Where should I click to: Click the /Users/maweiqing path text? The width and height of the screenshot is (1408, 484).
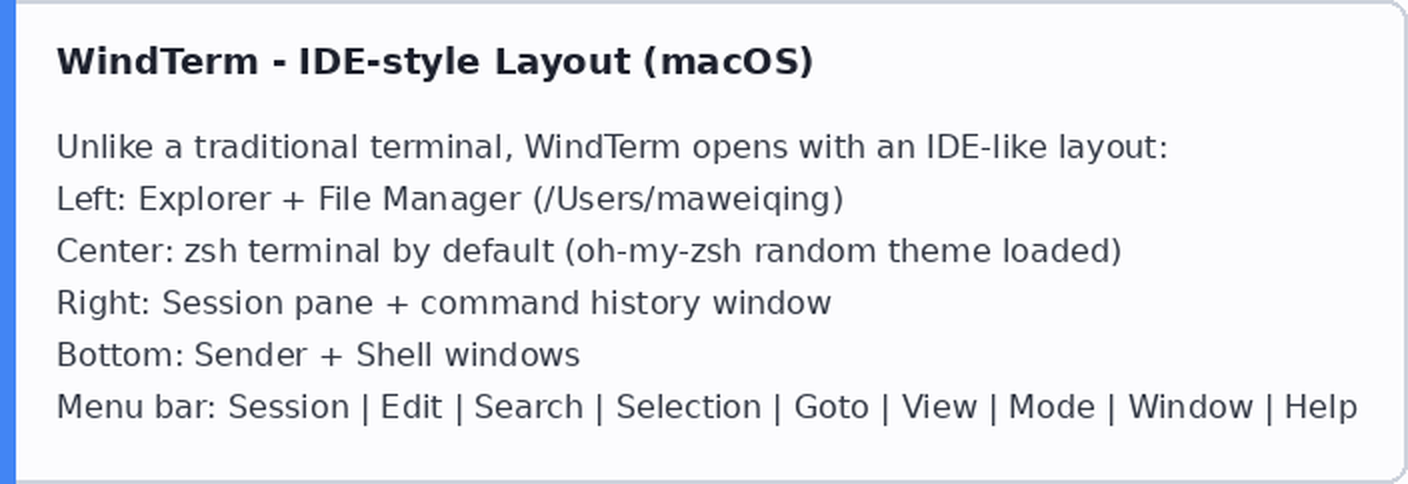689,199
